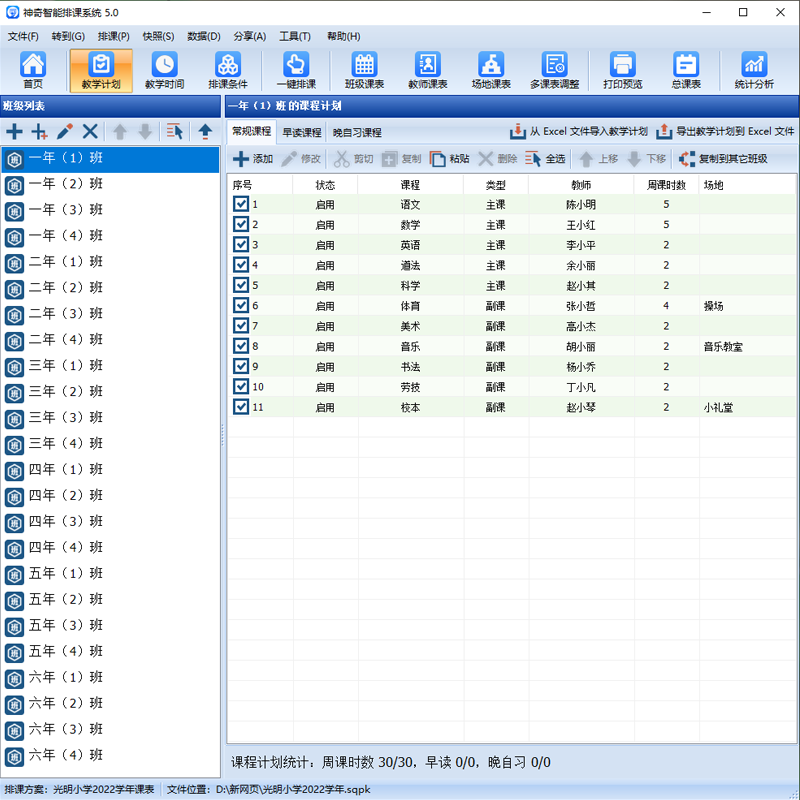800x800 pixels.
Task: Open the 班级课表 class timetable
Action: pyautogui.click(x=364, y=70)
